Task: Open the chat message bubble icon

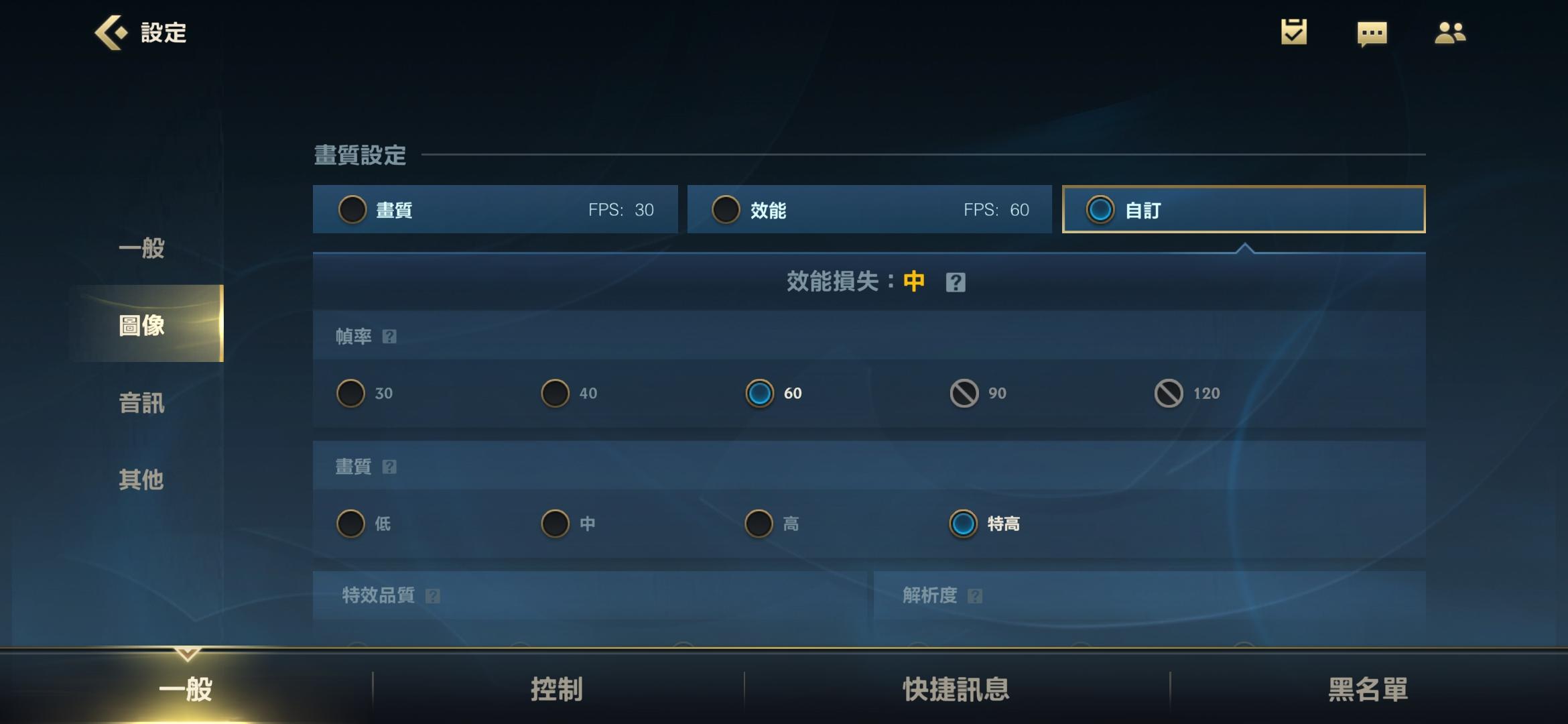Action: tap(1372, 34)
